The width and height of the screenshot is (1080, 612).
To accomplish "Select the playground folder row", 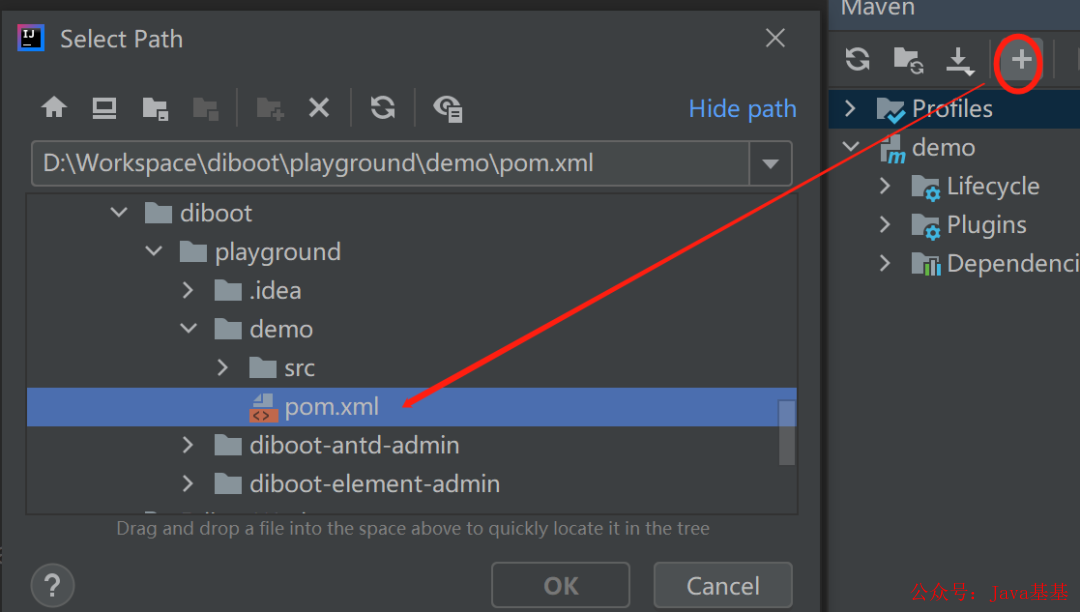I will point(412,252).
